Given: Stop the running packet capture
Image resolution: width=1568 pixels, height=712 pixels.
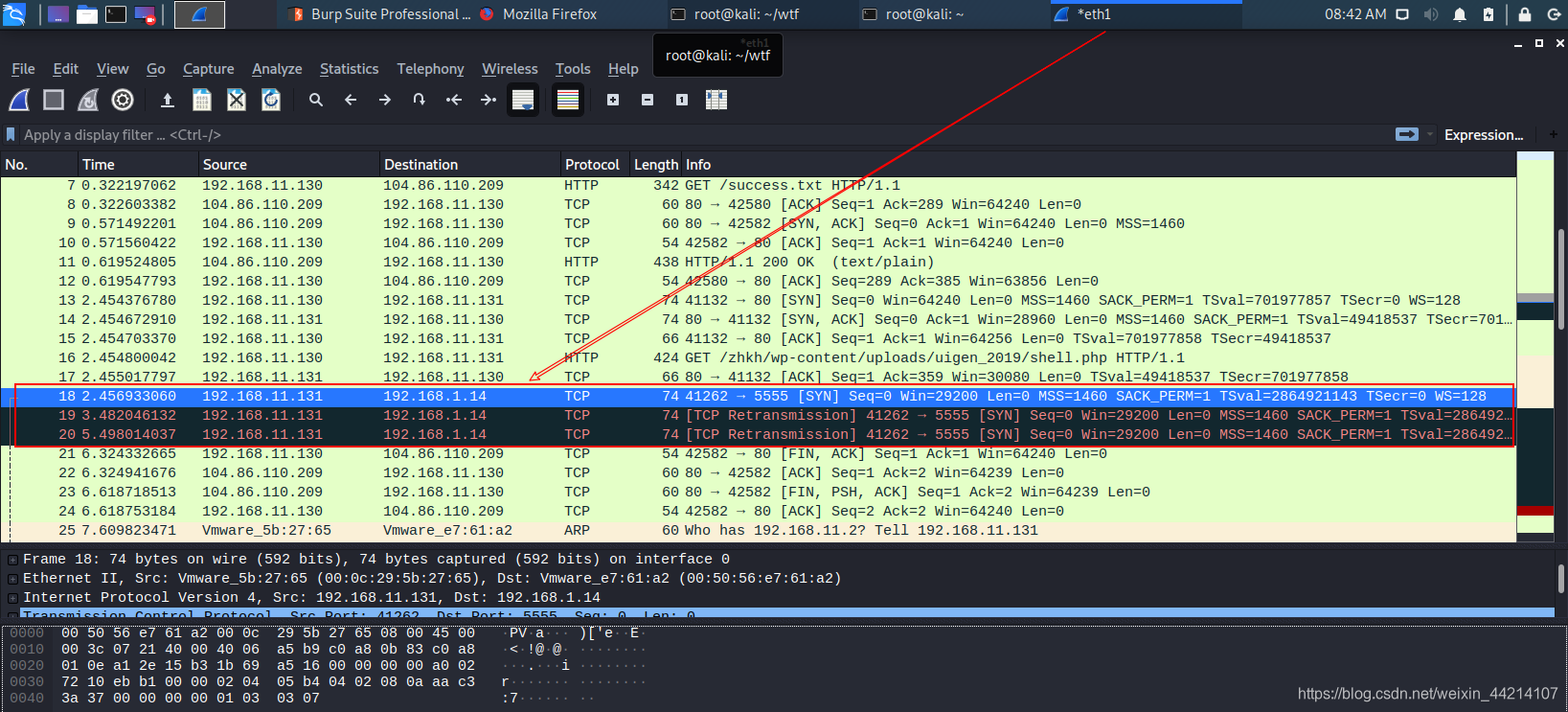Looking at the screenshot, I should tap(54, 100).
